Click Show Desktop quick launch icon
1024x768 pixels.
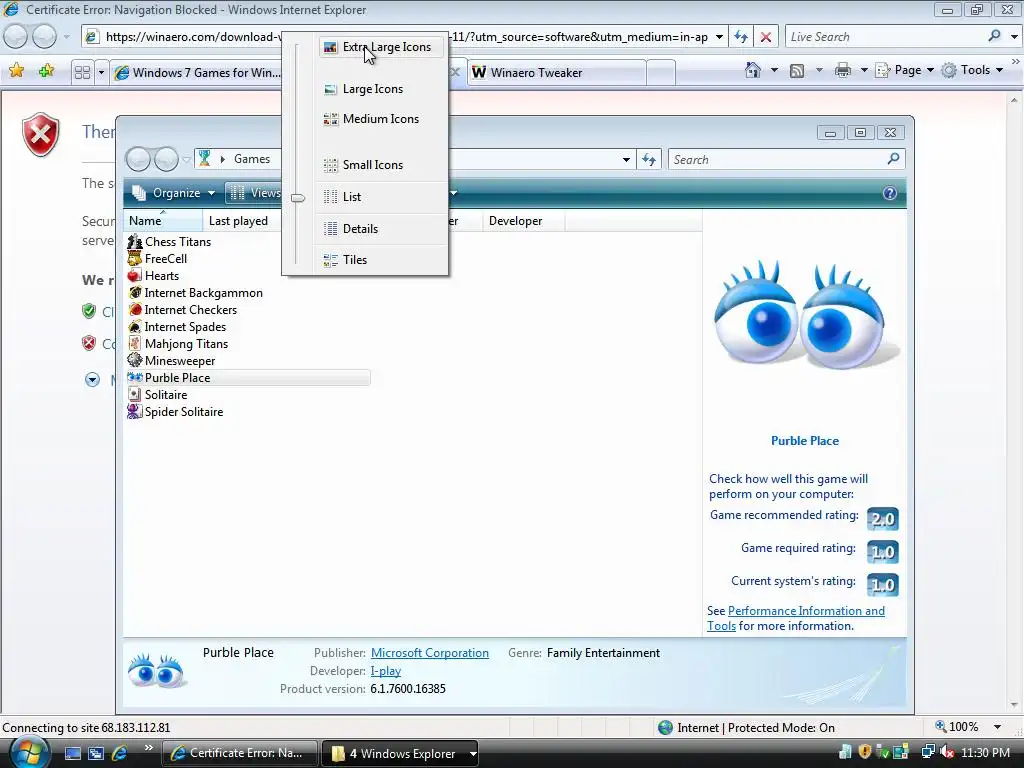[x=72, y=753]
